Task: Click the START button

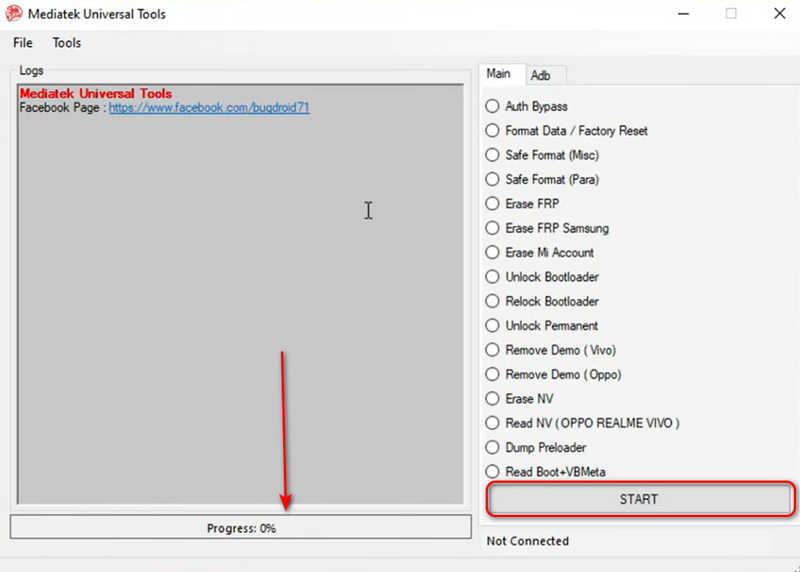Action: point(640,499)
